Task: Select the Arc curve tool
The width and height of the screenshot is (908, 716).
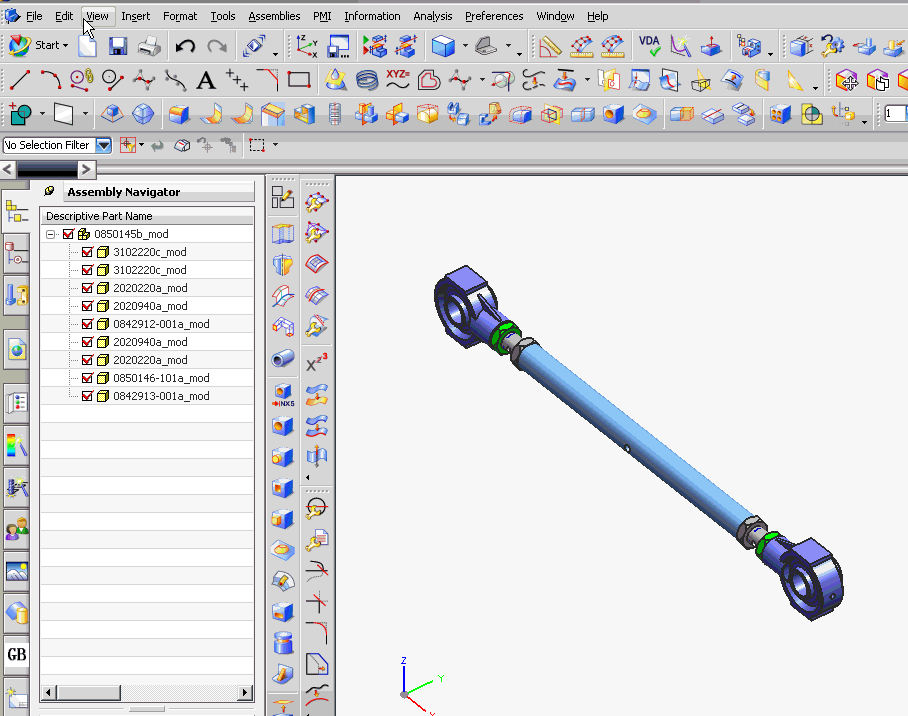Action: (51, 80)
